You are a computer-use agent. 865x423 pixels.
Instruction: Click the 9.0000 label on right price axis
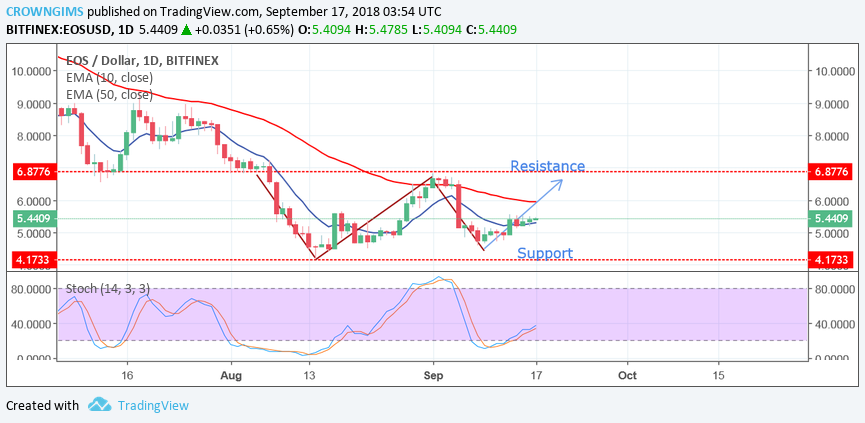831,104
